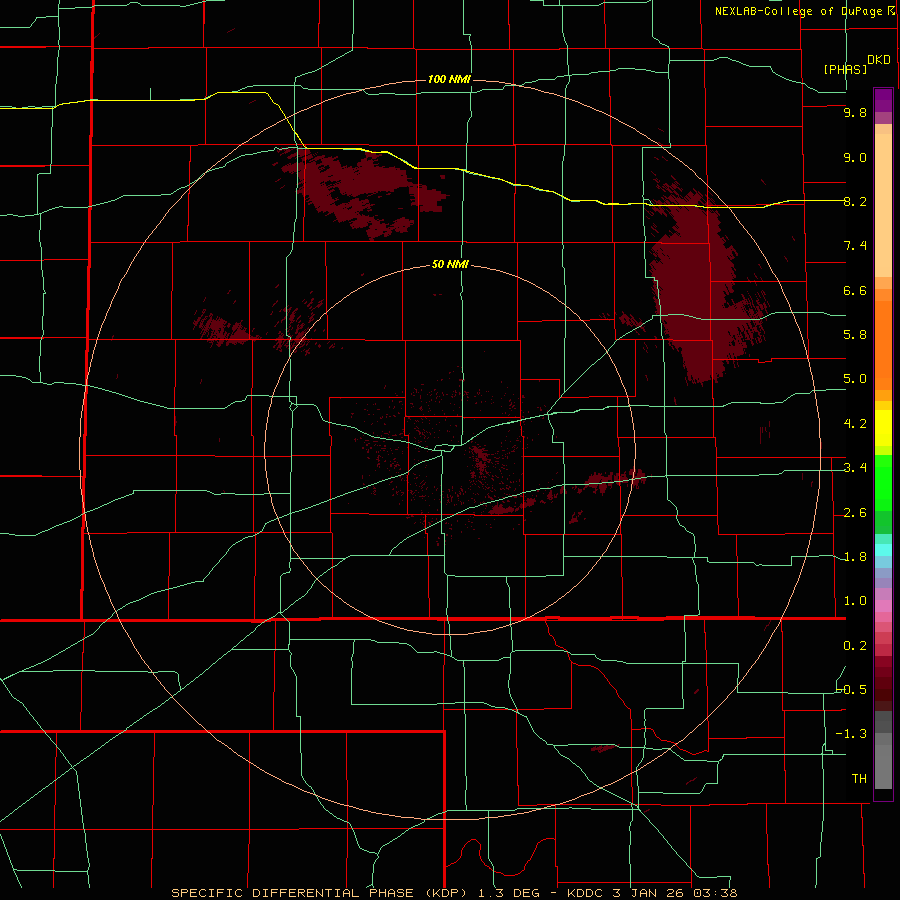
Task: Click the 4.2 scale label
Action: coord(855,424)
